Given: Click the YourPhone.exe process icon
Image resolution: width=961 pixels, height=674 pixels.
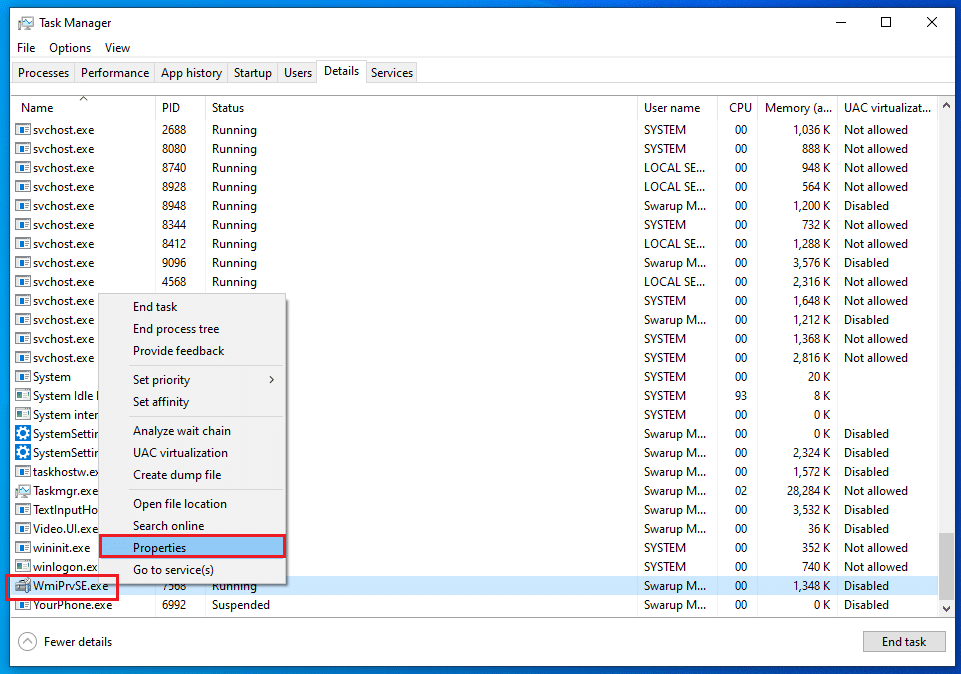Looking at the screenshot, I should (x=23, y=605).
